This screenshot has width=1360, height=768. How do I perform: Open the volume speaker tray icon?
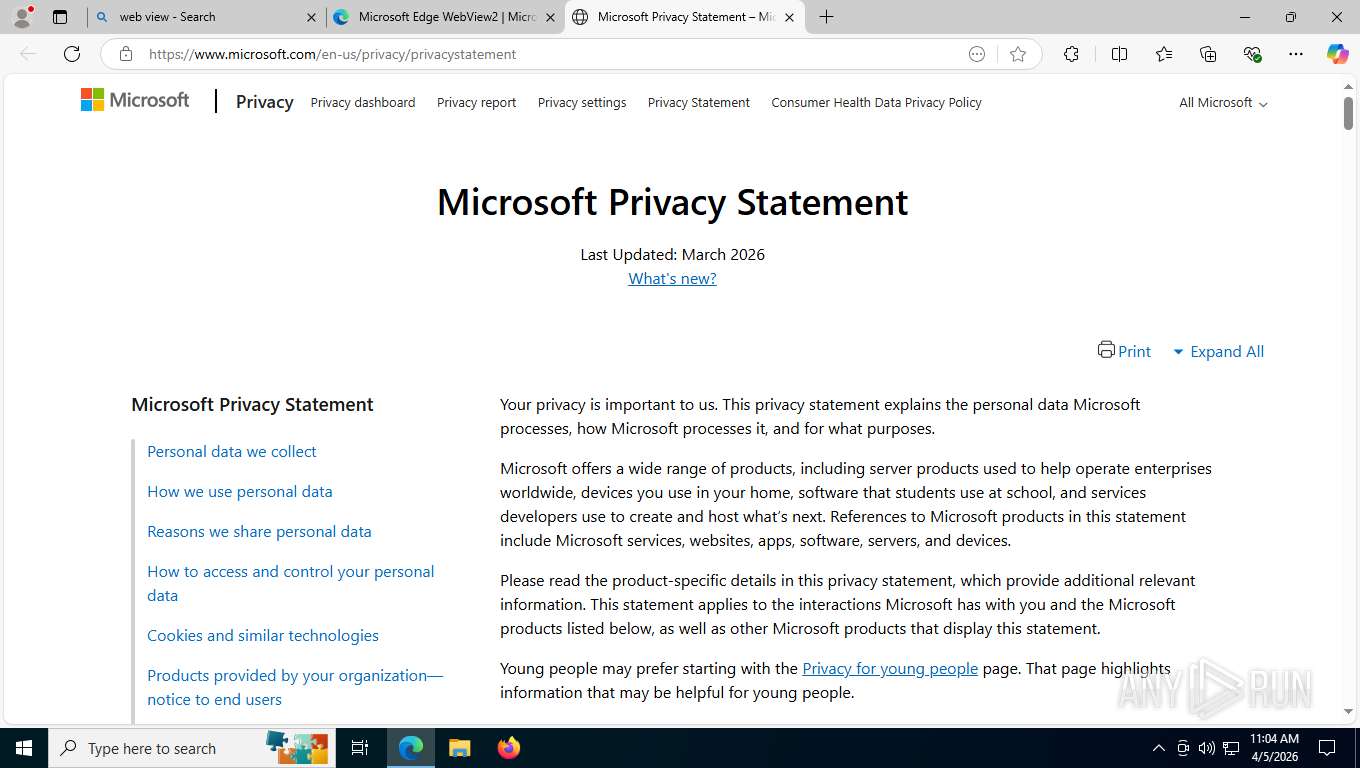click(x=1206, y=748)
